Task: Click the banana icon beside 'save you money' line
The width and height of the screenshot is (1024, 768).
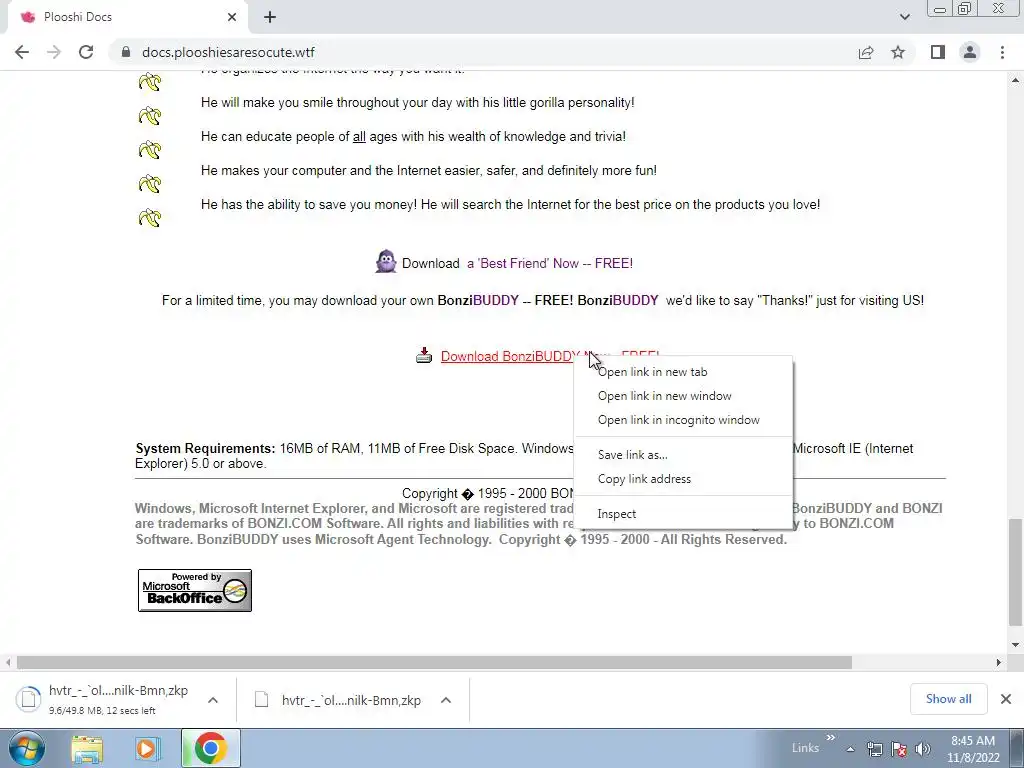Action: pos(150,217)
